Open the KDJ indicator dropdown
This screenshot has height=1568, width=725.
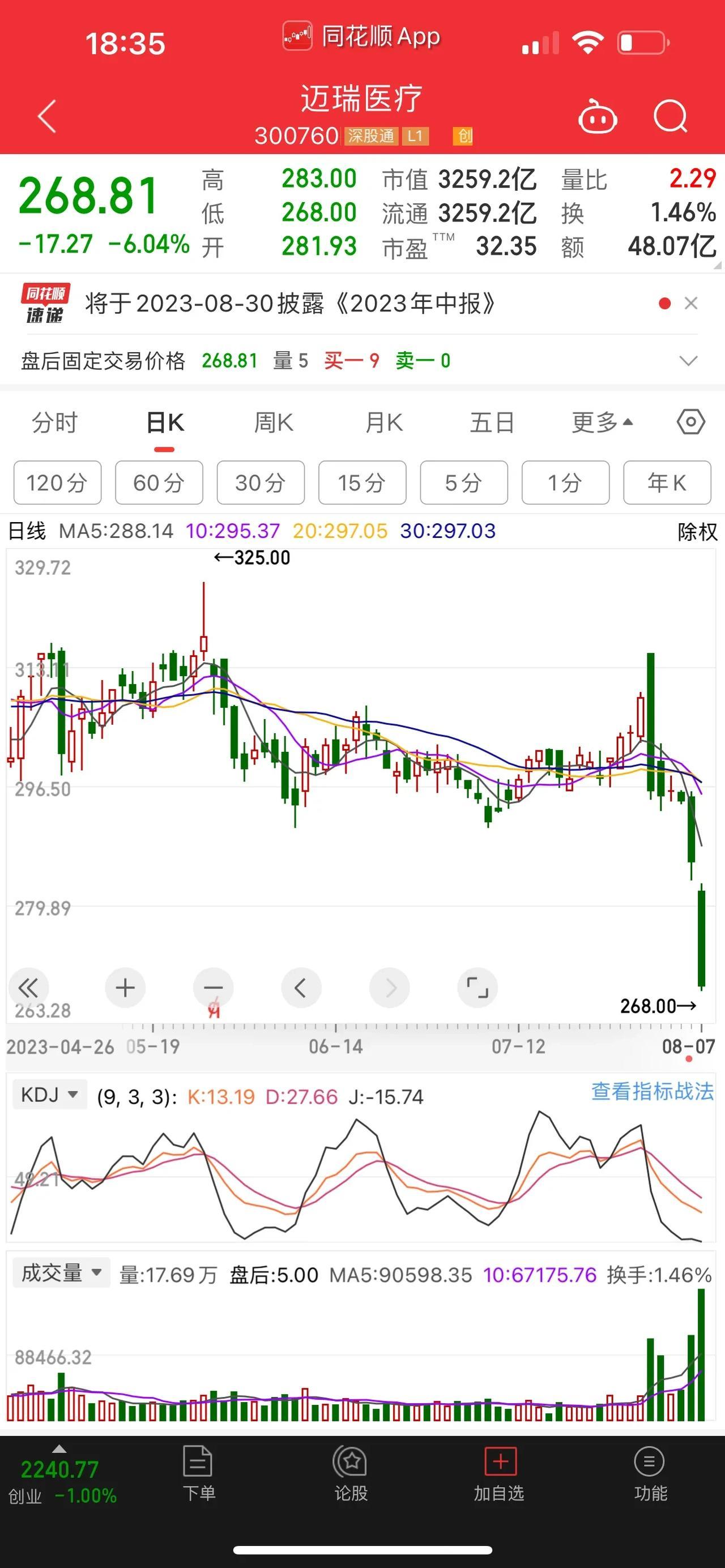click(x=49, y=1095)
